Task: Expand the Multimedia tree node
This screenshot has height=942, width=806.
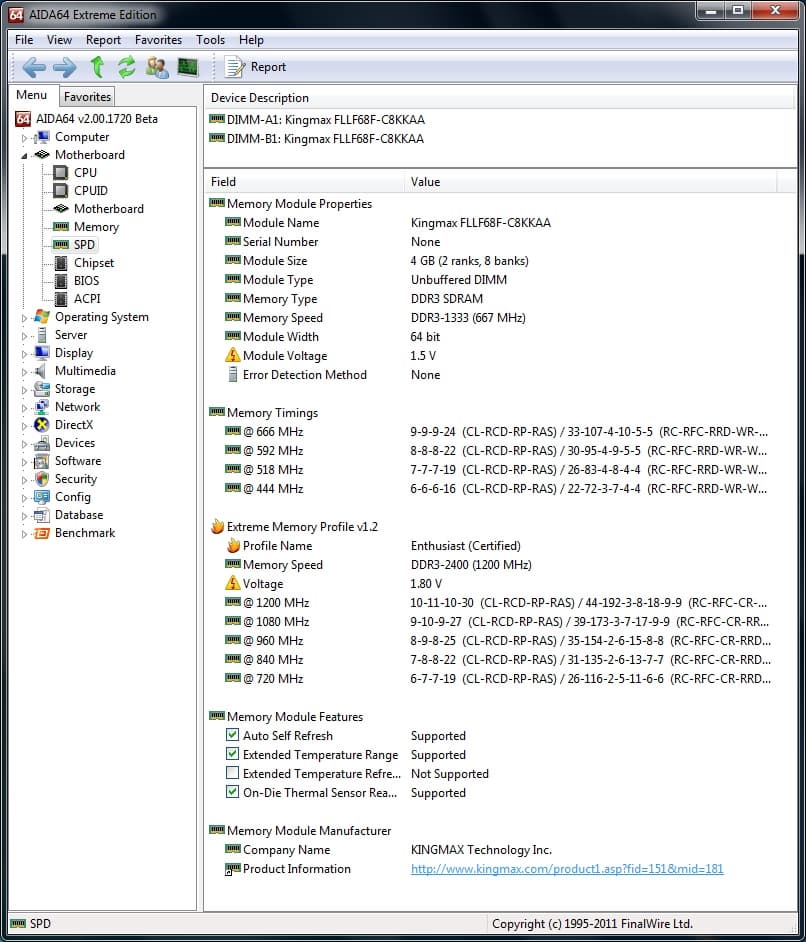Action: (24, 372)
